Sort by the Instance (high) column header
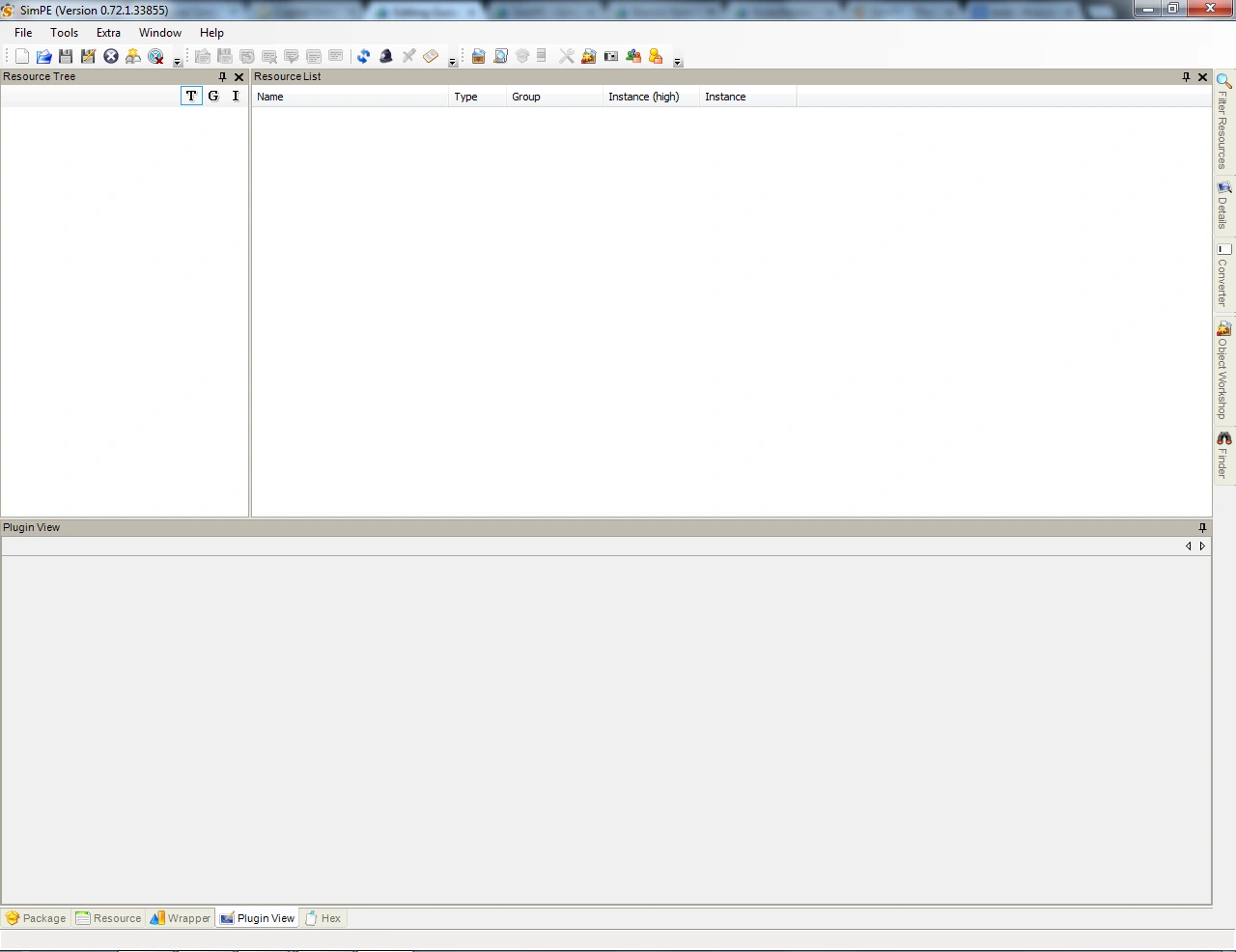The image size is (1236, 952). click(x=651, y=97)
